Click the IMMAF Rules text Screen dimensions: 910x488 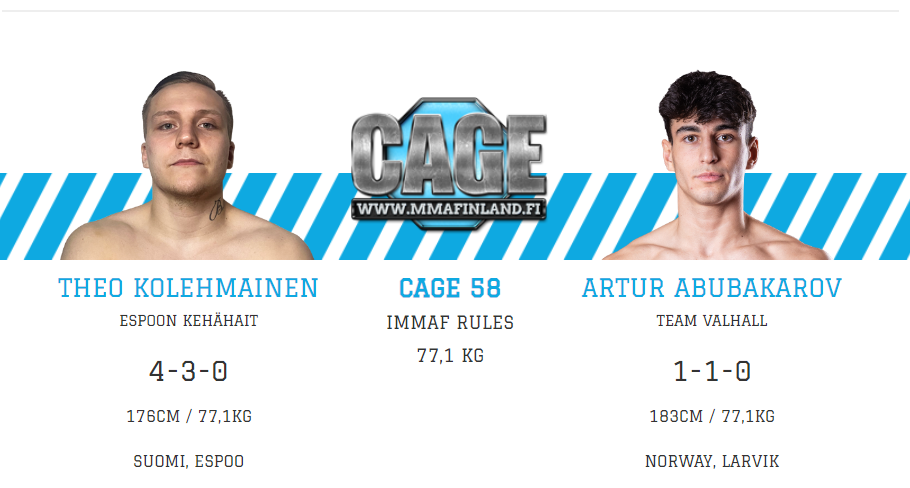click(450, 323)
